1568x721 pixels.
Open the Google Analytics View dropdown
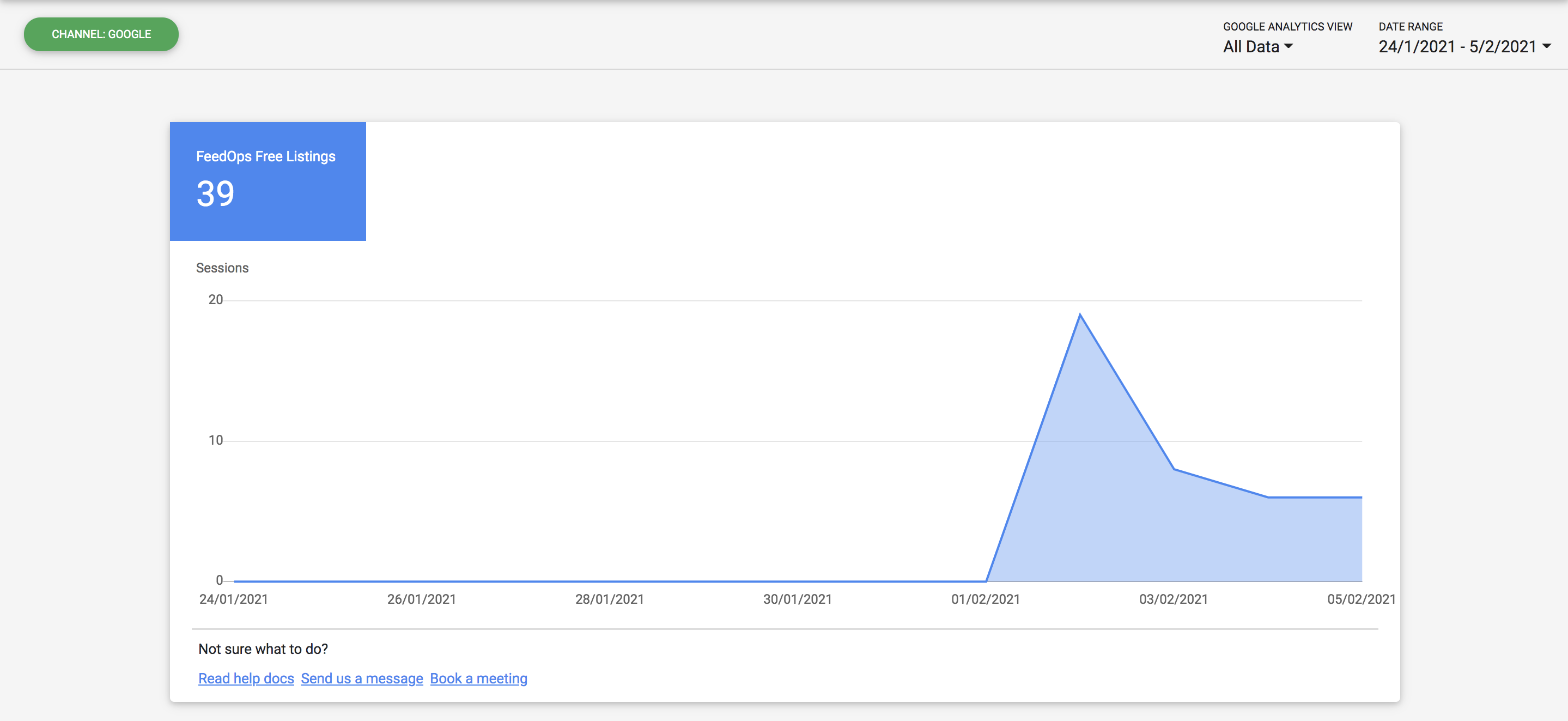1257,46
